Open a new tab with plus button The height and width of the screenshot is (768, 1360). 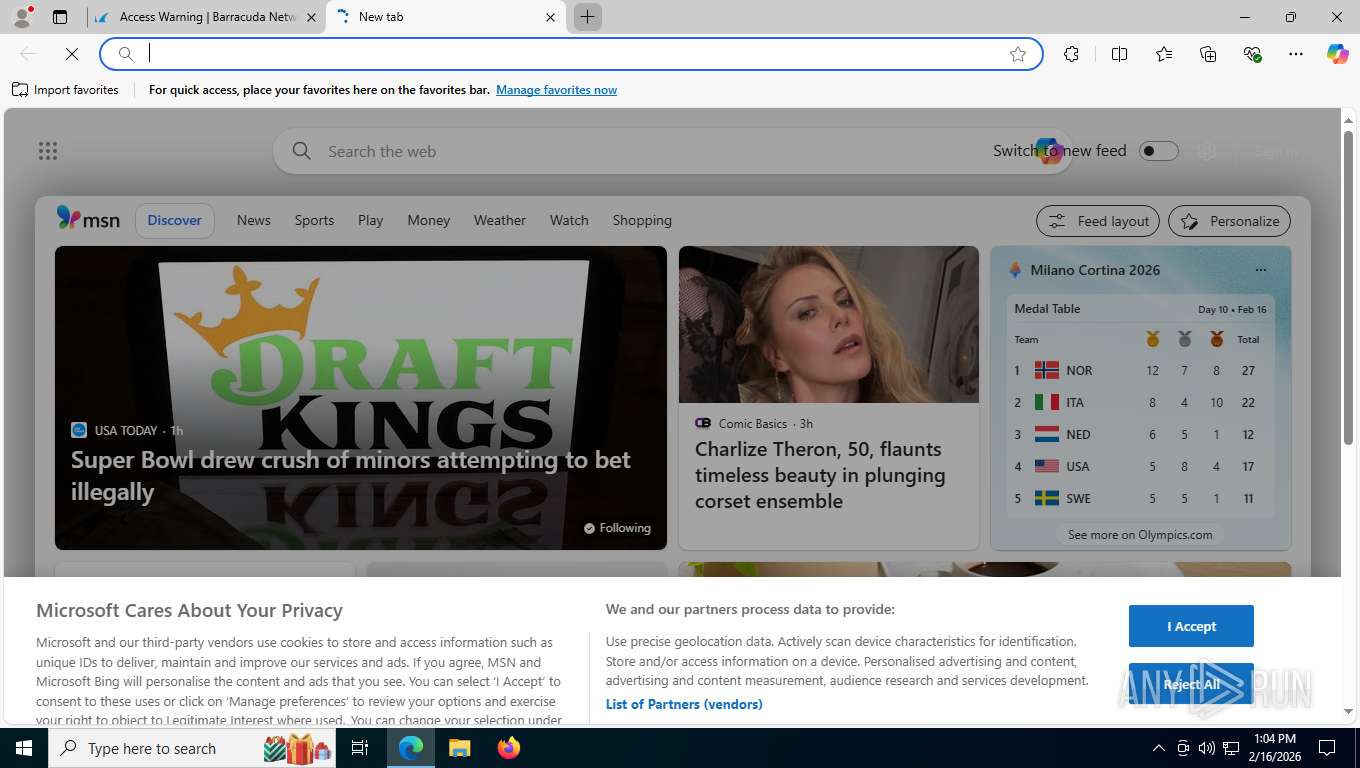(x=587, y=17)
